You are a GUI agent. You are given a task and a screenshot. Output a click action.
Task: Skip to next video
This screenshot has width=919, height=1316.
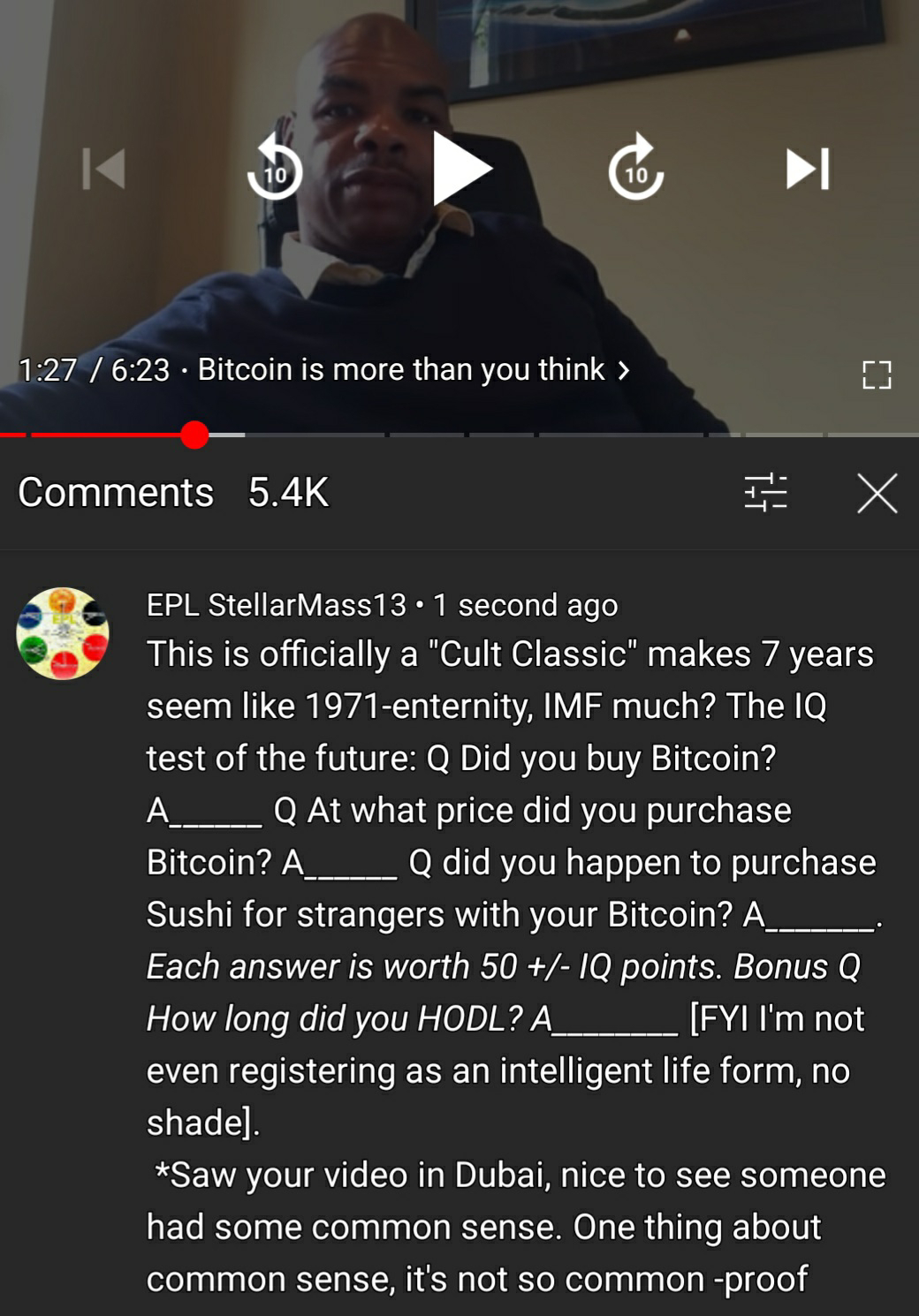click(x=808, y=169)
